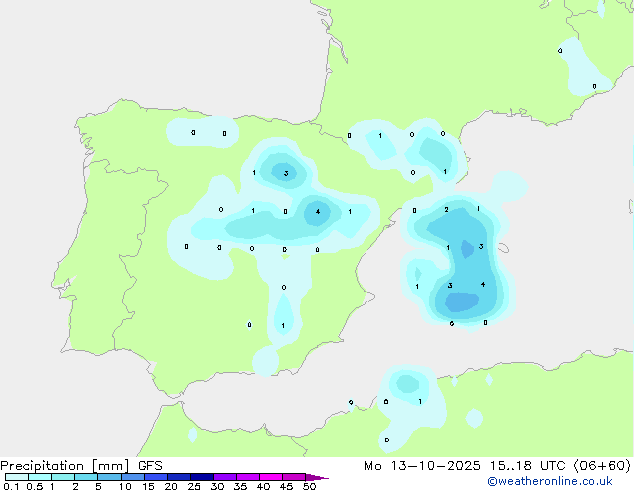Select the 2 mm legend color swatch
Screen dimensions: 634x490
tap(86, 477)
